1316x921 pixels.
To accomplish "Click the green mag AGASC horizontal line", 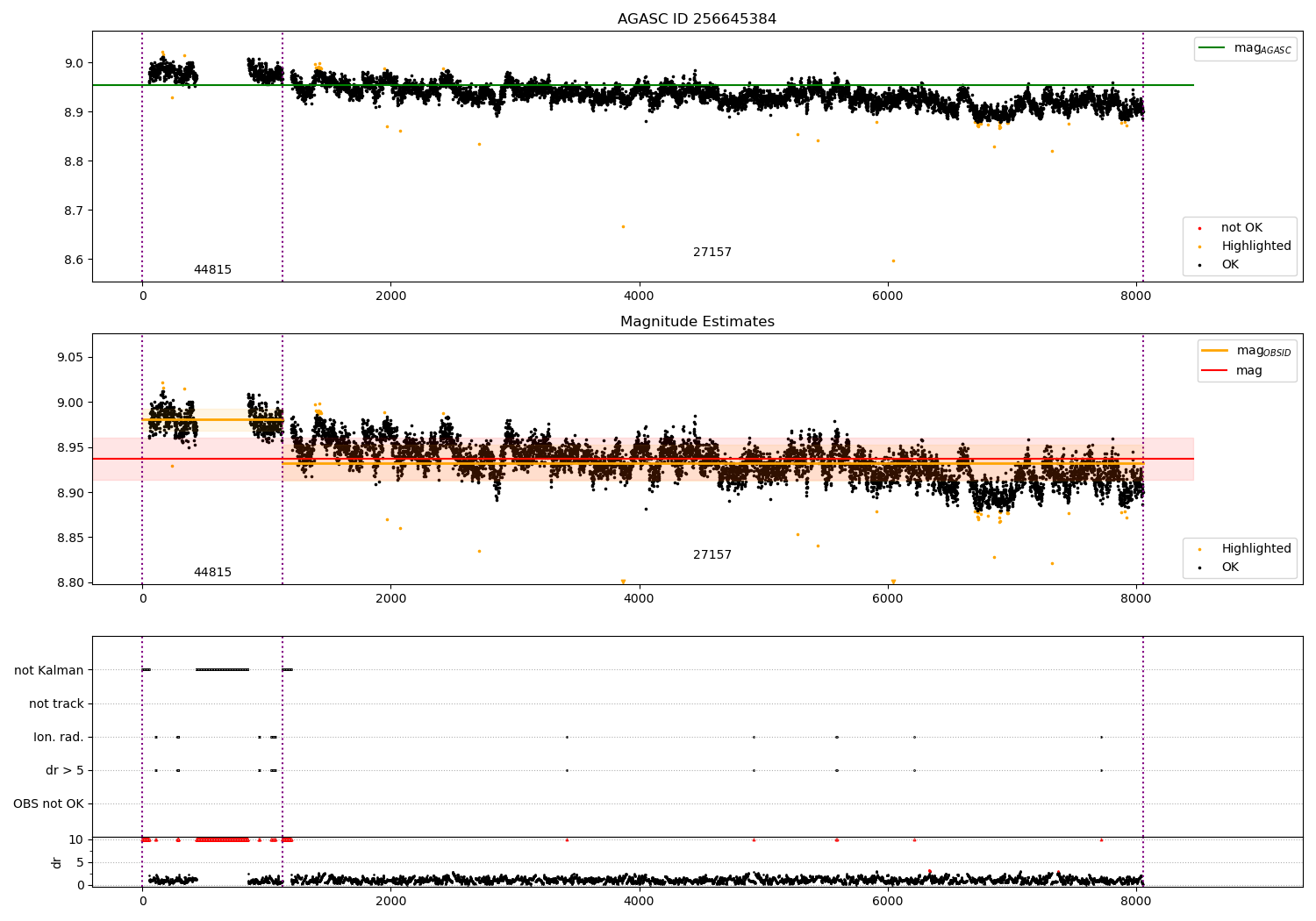I will click(642, 85).
